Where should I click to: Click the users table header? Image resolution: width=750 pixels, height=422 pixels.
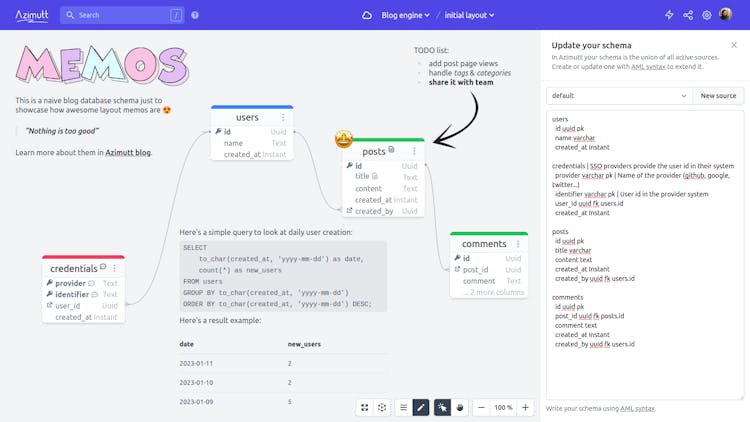coord(252,117)
